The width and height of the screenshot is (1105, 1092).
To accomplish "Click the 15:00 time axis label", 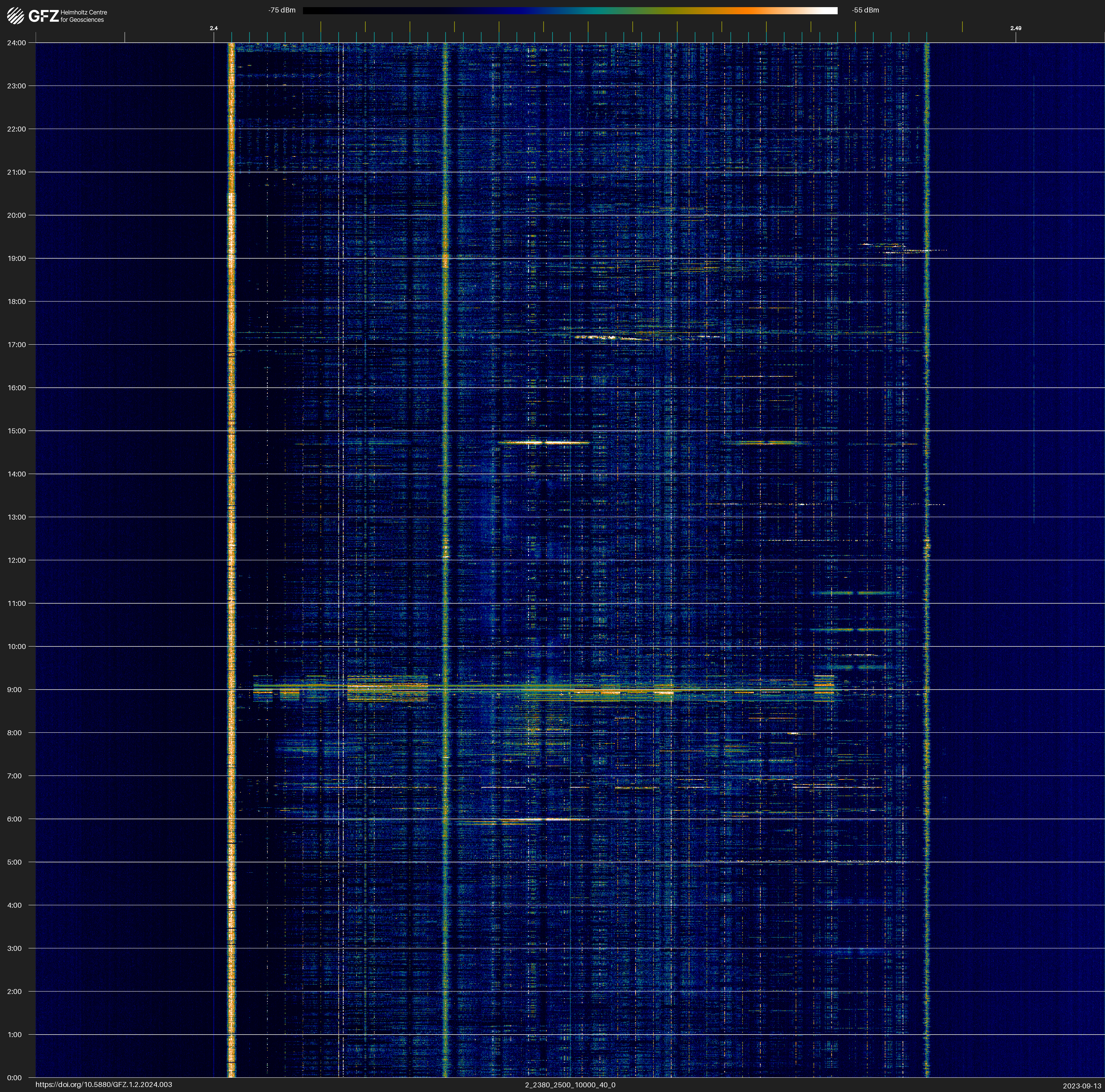I will coord(17,431).
